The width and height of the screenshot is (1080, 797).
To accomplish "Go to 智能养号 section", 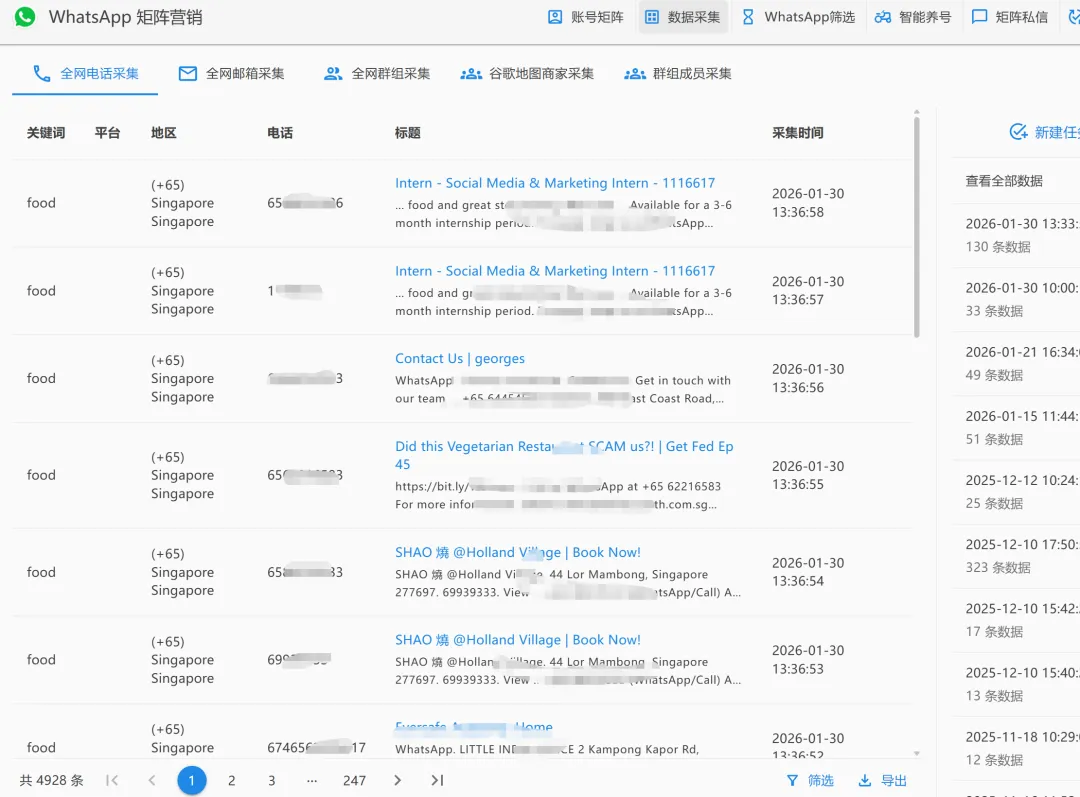I will pyautogui.click(x=913, y=17).
